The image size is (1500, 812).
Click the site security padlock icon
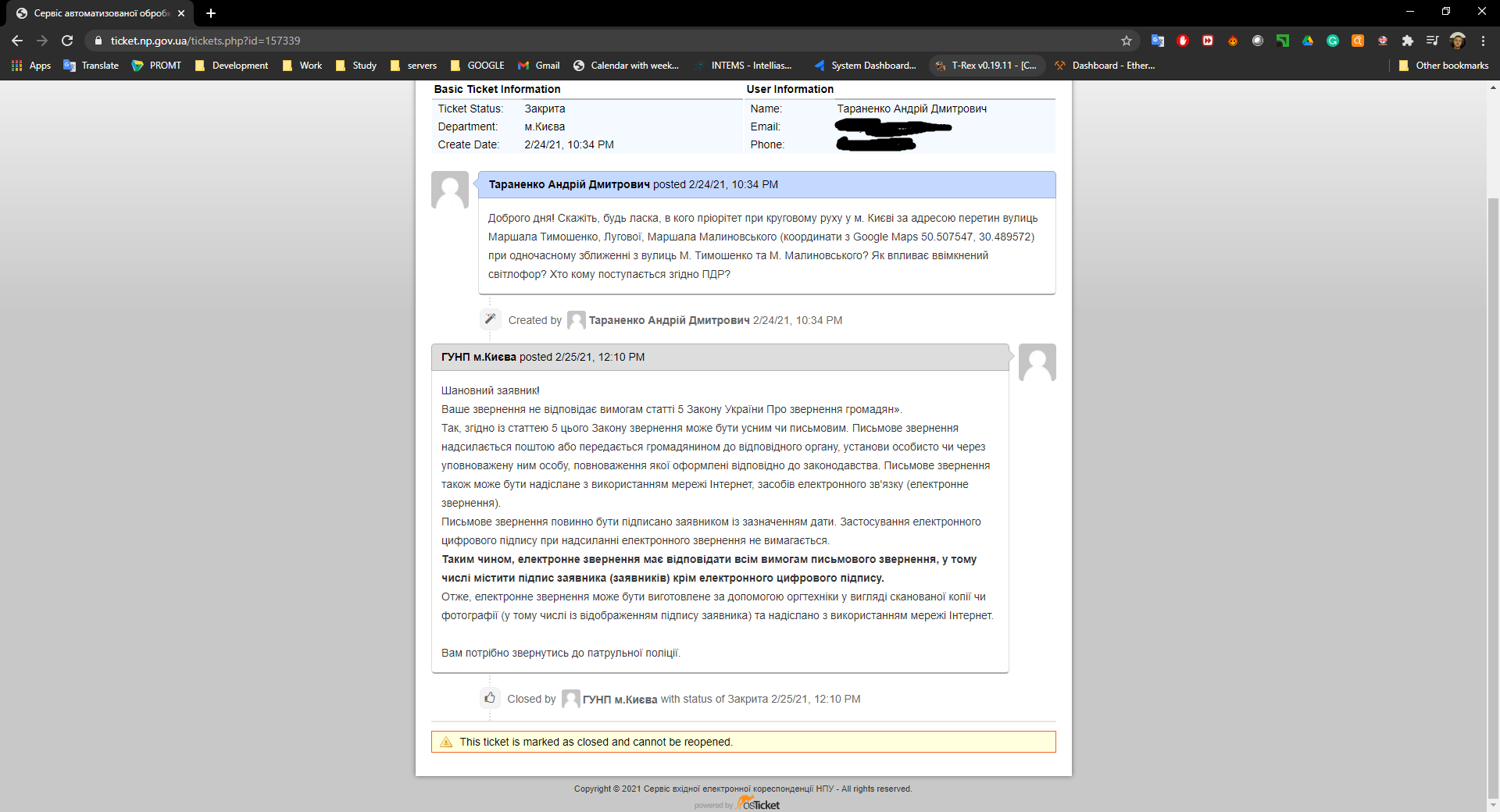tap(98, 41)
